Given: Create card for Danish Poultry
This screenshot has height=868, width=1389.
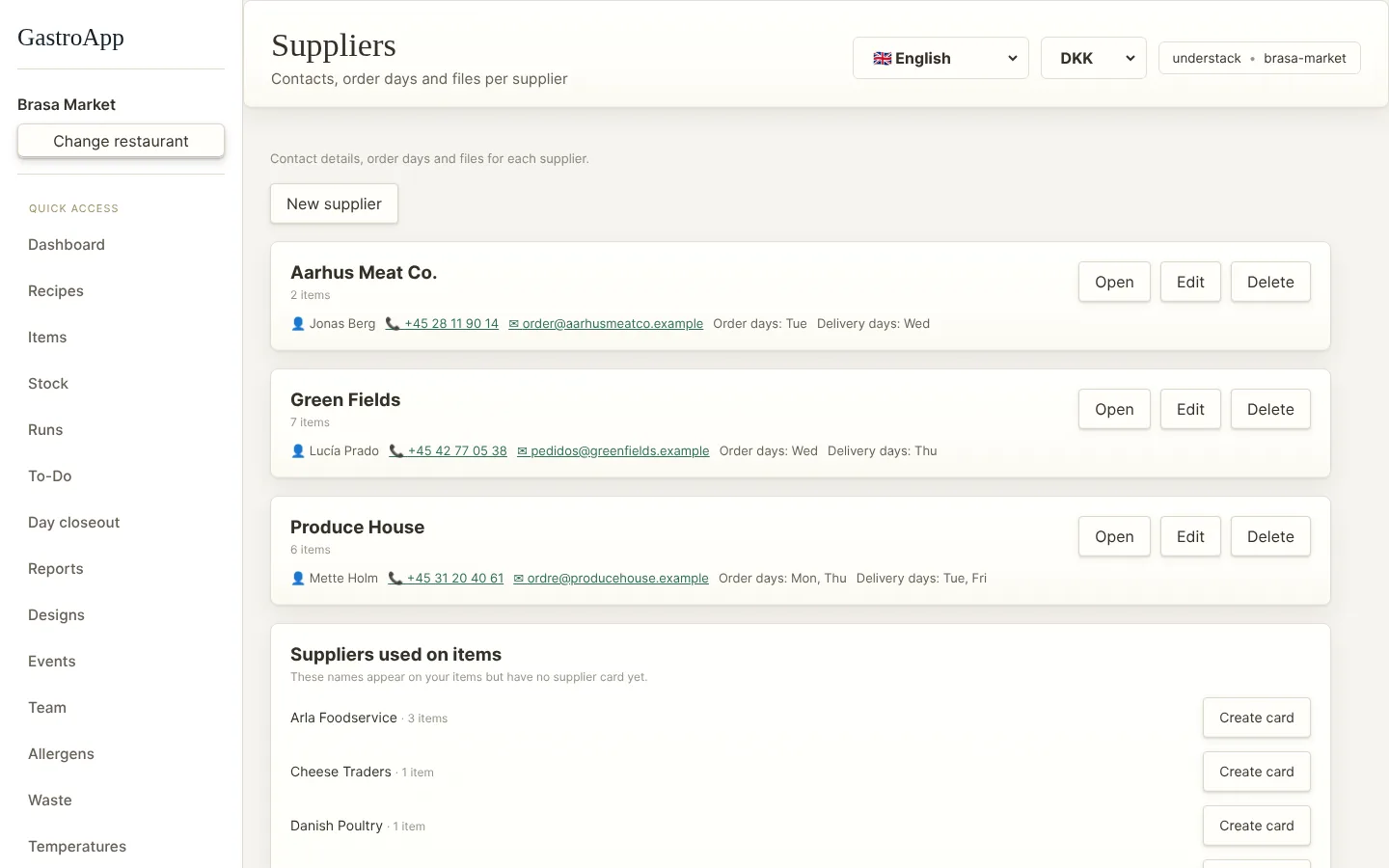Looking at the screenshot, I should [x=1256, y=826].
